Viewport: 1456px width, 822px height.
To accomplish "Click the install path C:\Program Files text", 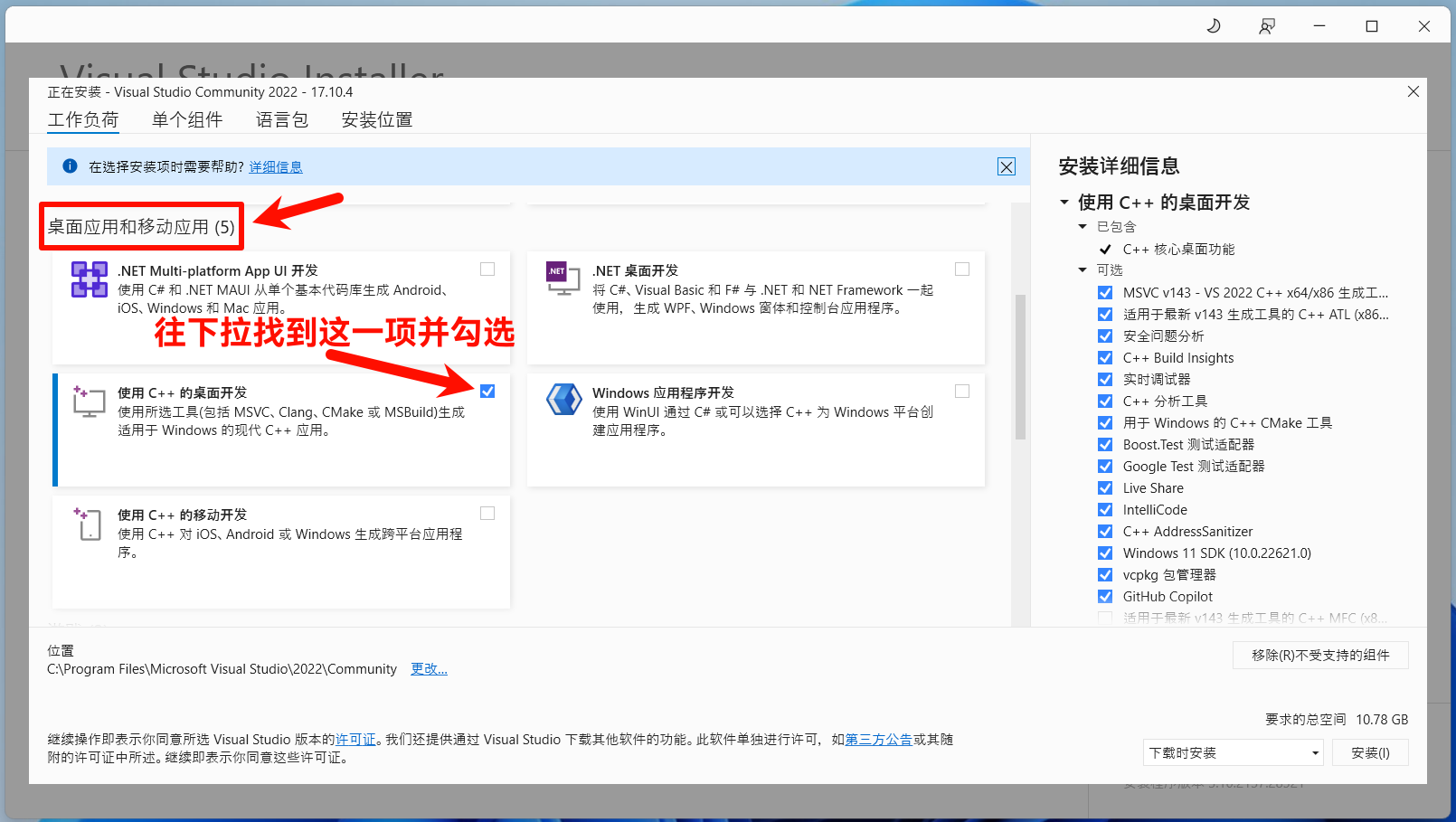I will 222,669.
